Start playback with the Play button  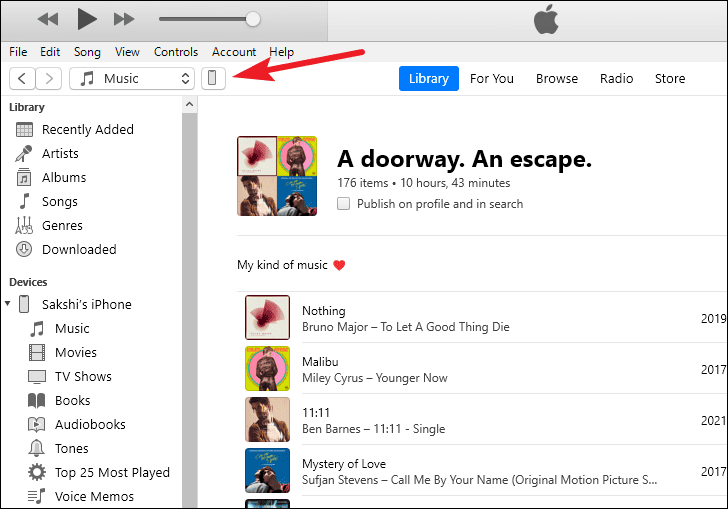[87, 19]
